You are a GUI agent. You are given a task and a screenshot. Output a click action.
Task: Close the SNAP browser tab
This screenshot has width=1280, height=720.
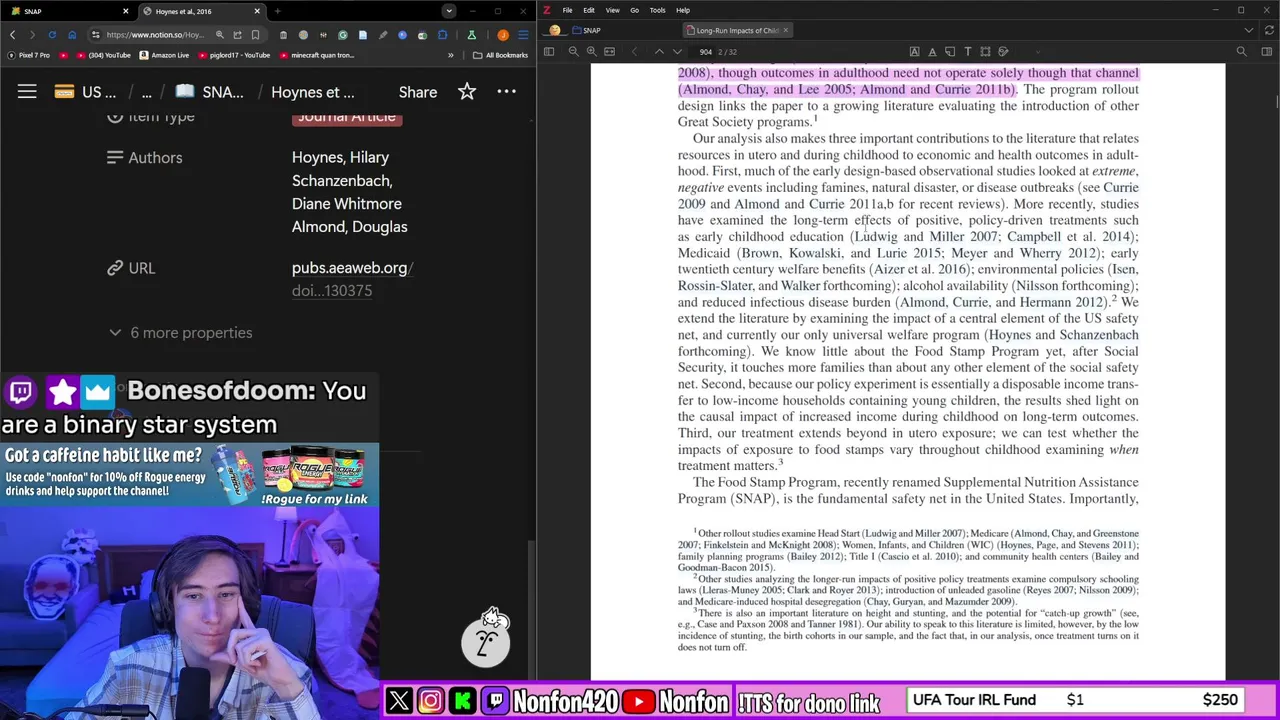[x=125, y=11]
